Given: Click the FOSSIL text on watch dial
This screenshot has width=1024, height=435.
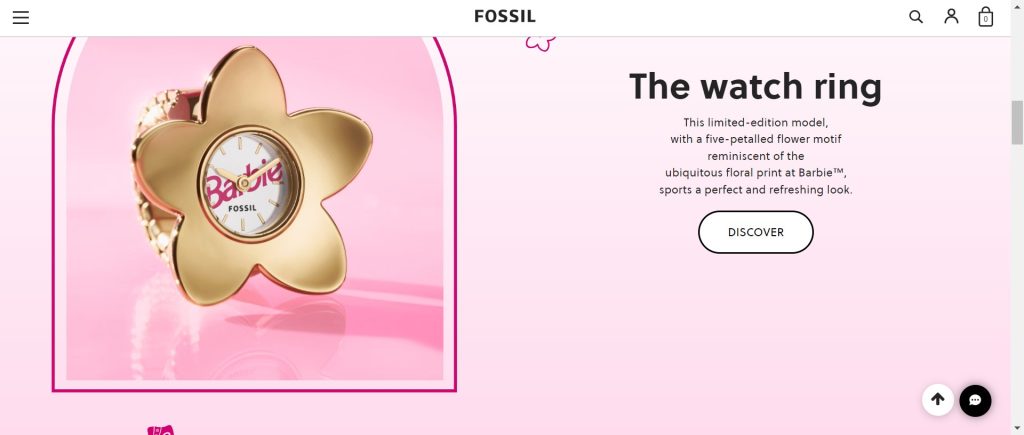Looking at the screenshot, I should point(242,208).
